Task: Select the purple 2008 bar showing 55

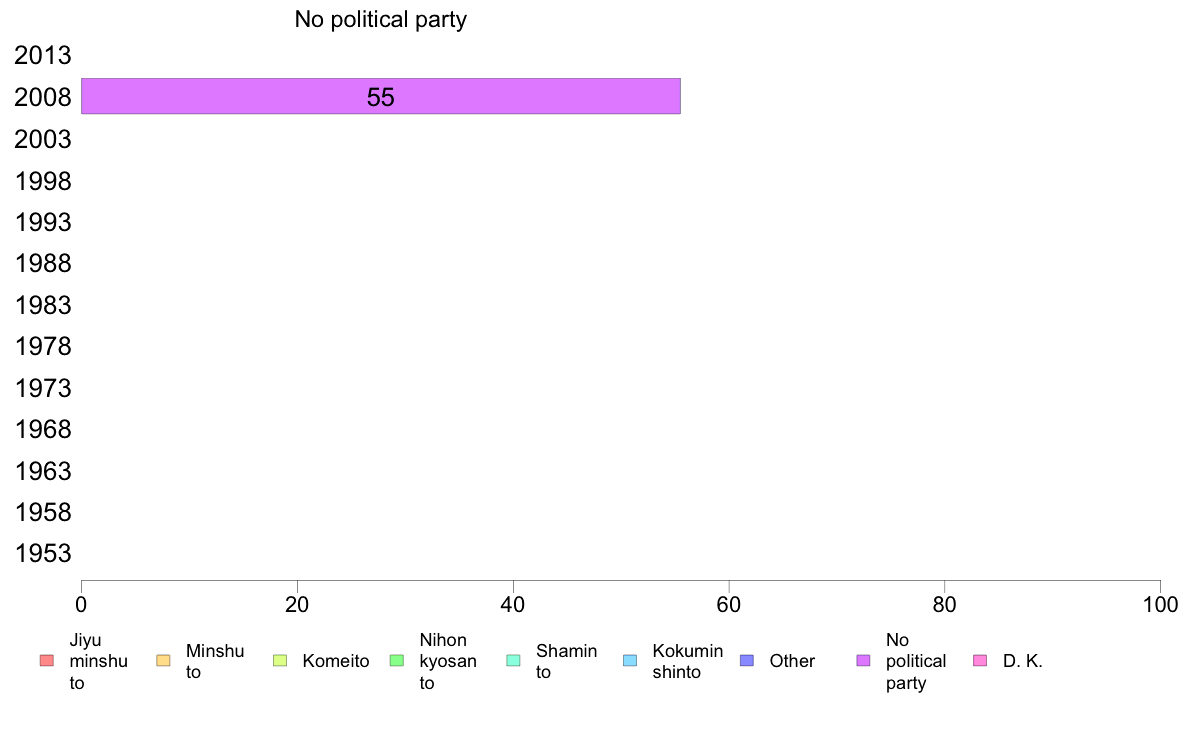Action: point(381,96)
